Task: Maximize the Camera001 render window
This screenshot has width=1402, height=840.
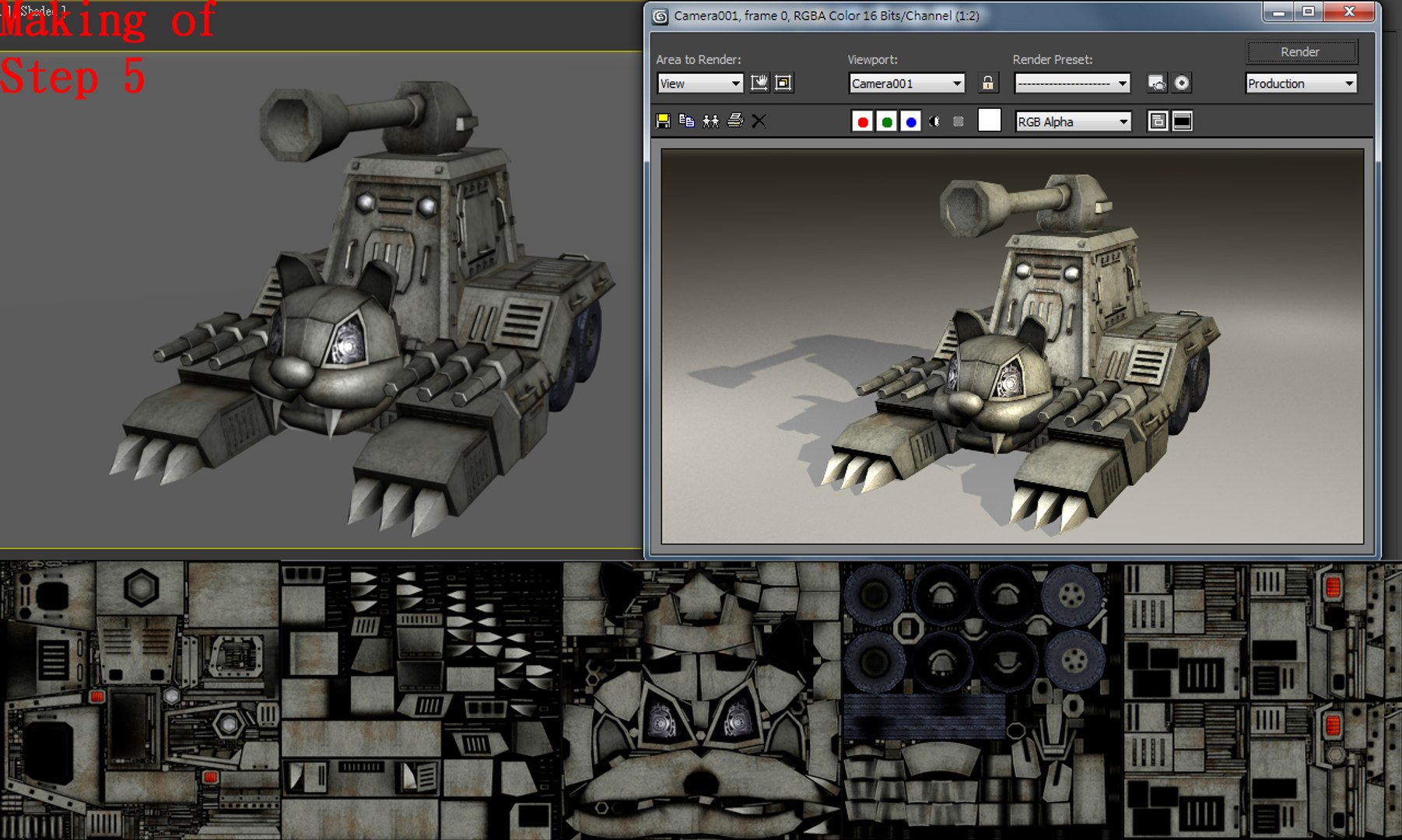Action: pyautogui.click(x=1308, y=13)
